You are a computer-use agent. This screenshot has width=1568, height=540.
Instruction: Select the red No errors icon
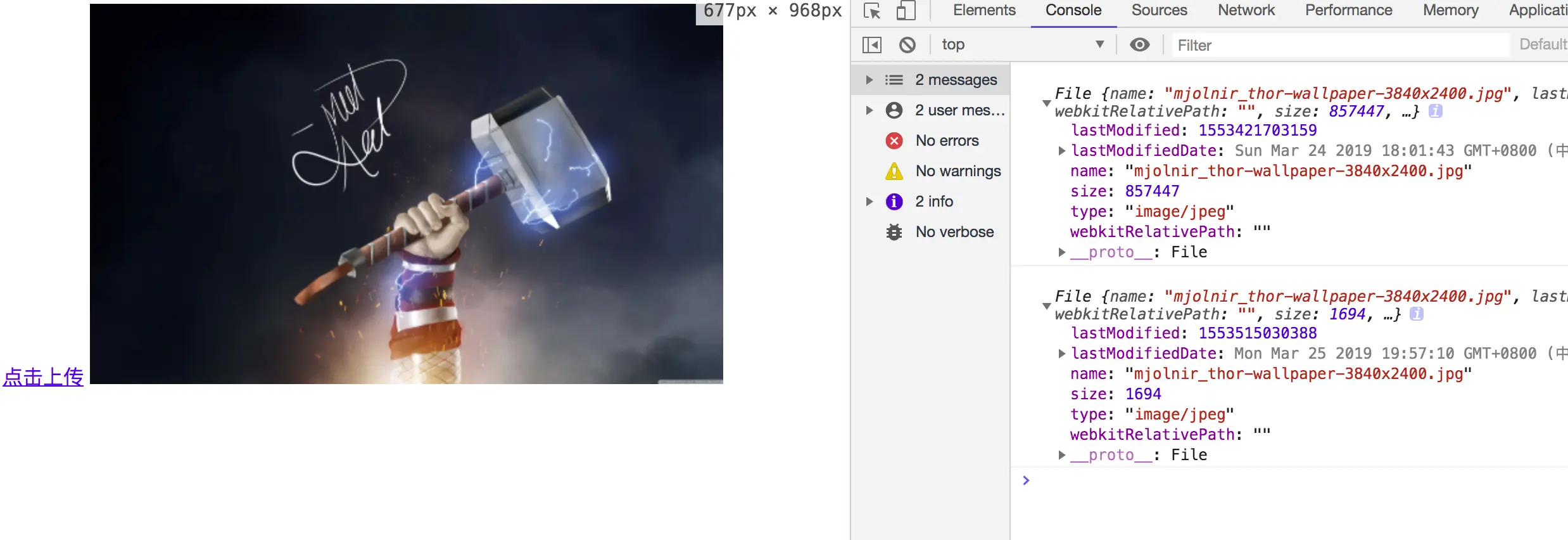click(x=894, y=141)
